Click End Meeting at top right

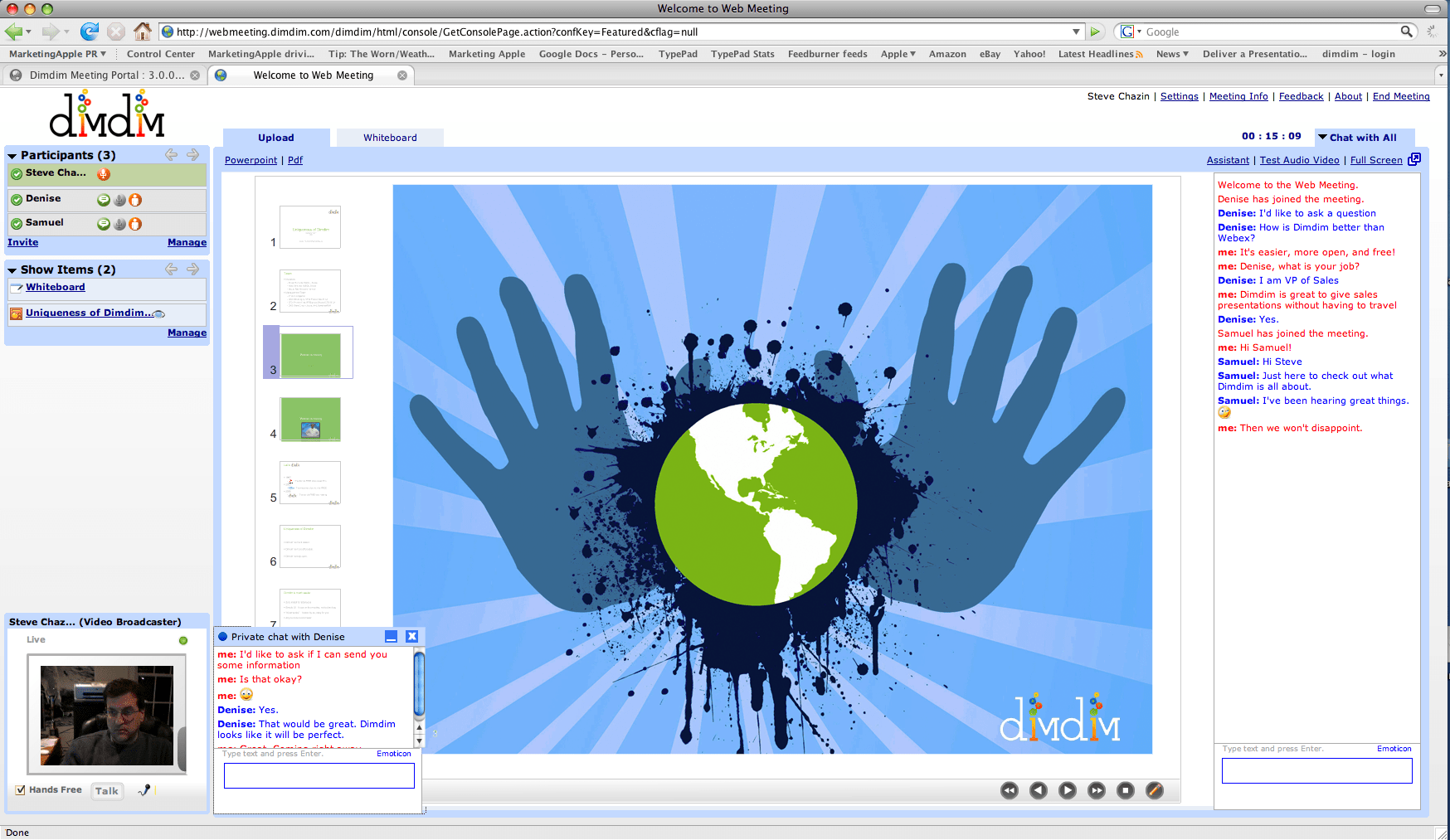[1401, 96]
